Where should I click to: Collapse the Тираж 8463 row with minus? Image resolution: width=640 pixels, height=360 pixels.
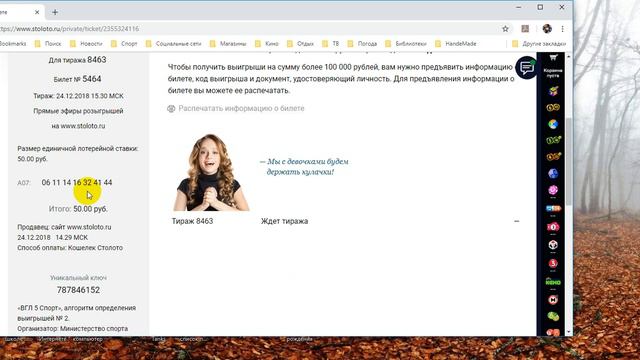coord(516,221)
